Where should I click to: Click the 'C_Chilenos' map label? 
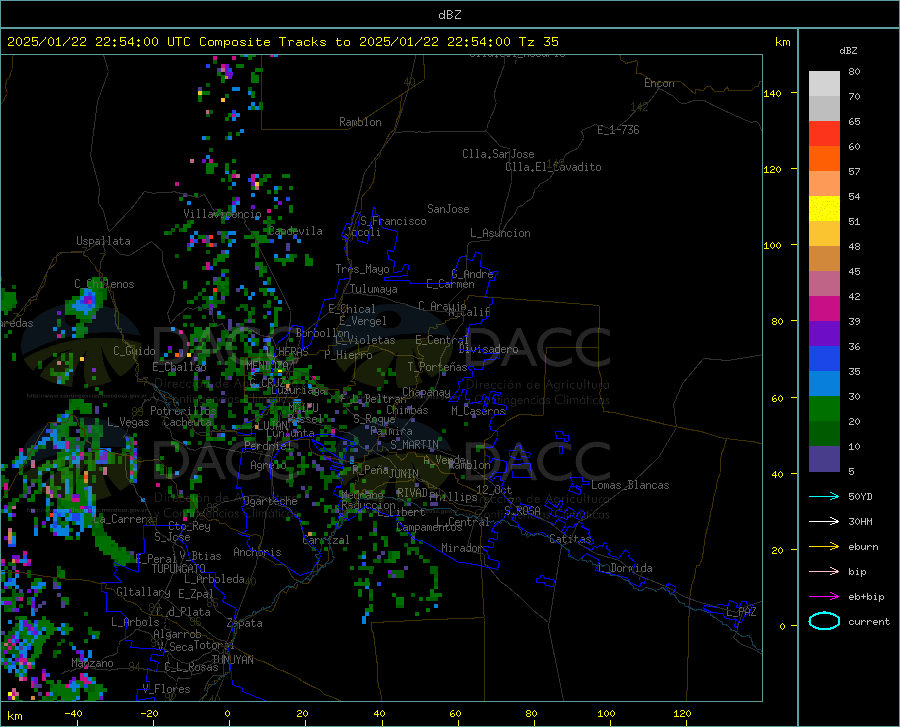tap(104, 284)
